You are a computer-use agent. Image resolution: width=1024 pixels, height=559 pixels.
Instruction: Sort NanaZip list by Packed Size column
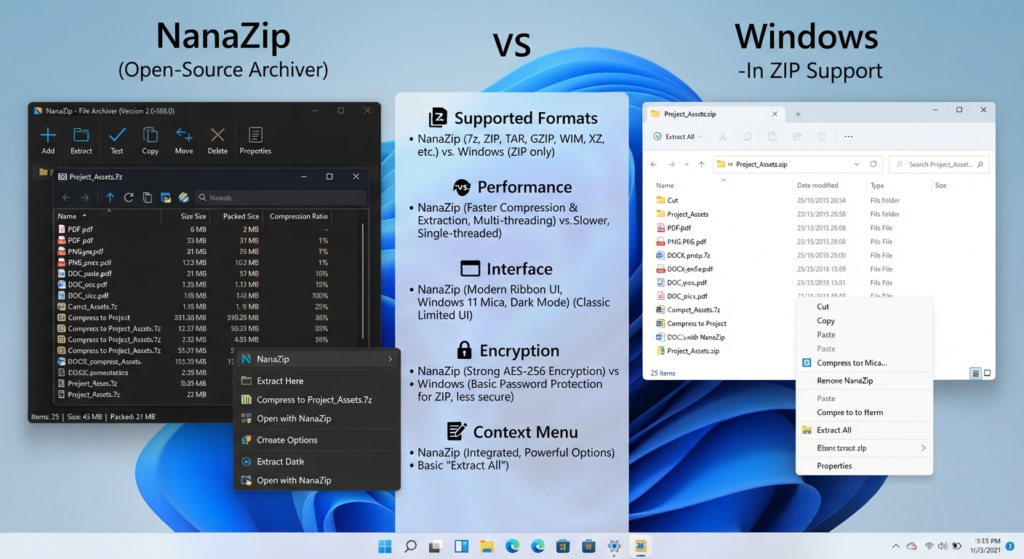(x=241, y=216)
